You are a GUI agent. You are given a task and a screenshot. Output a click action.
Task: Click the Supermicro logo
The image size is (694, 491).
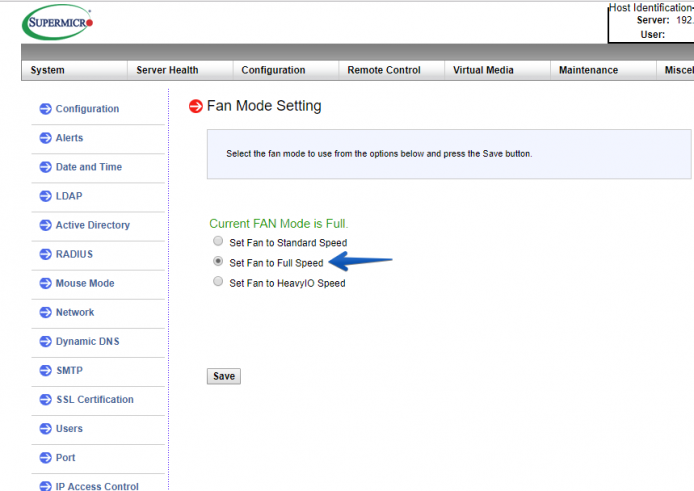(58, 22)
